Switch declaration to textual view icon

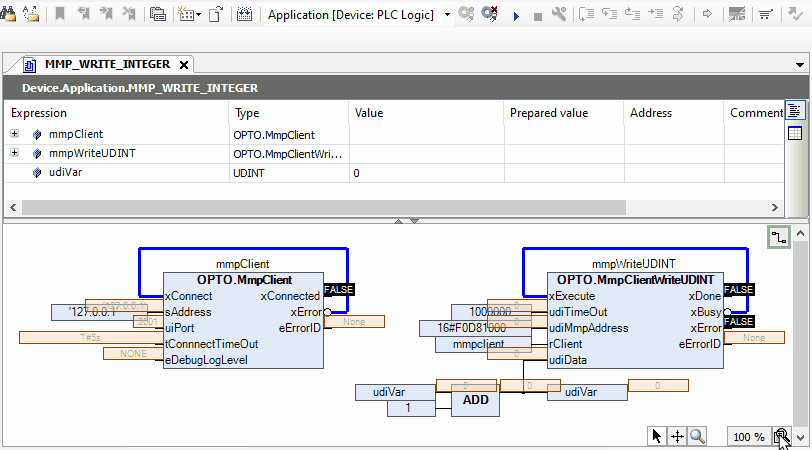point(795,110)
